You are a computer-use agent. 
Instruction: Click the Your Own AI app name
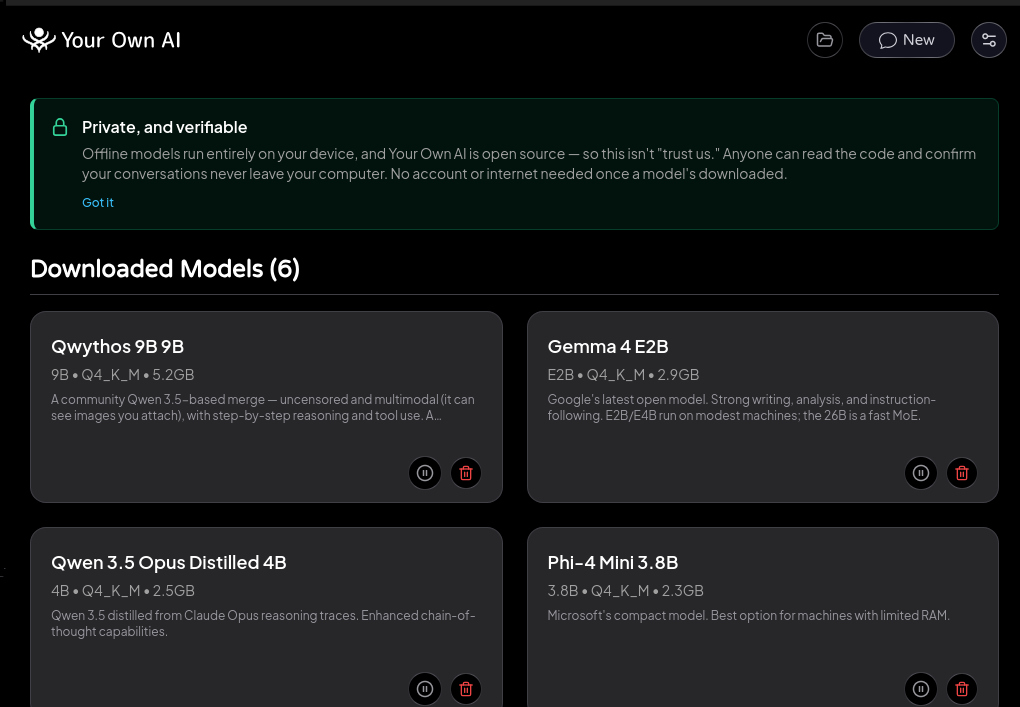tap(121, 40)
